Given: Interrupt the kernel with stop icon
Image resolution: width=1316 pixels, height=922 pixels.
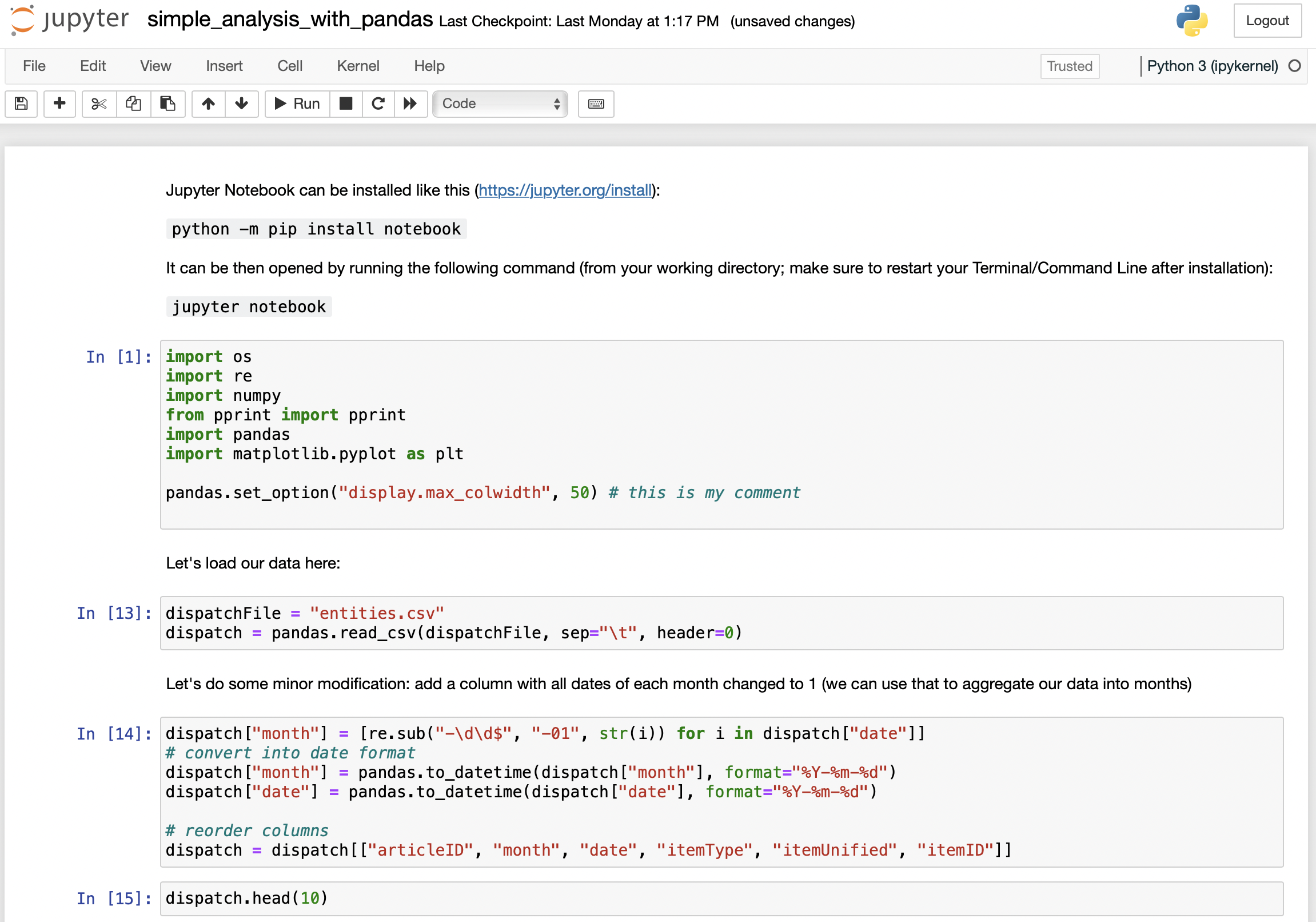Looking at the screenshot, I should coord(346,104).
